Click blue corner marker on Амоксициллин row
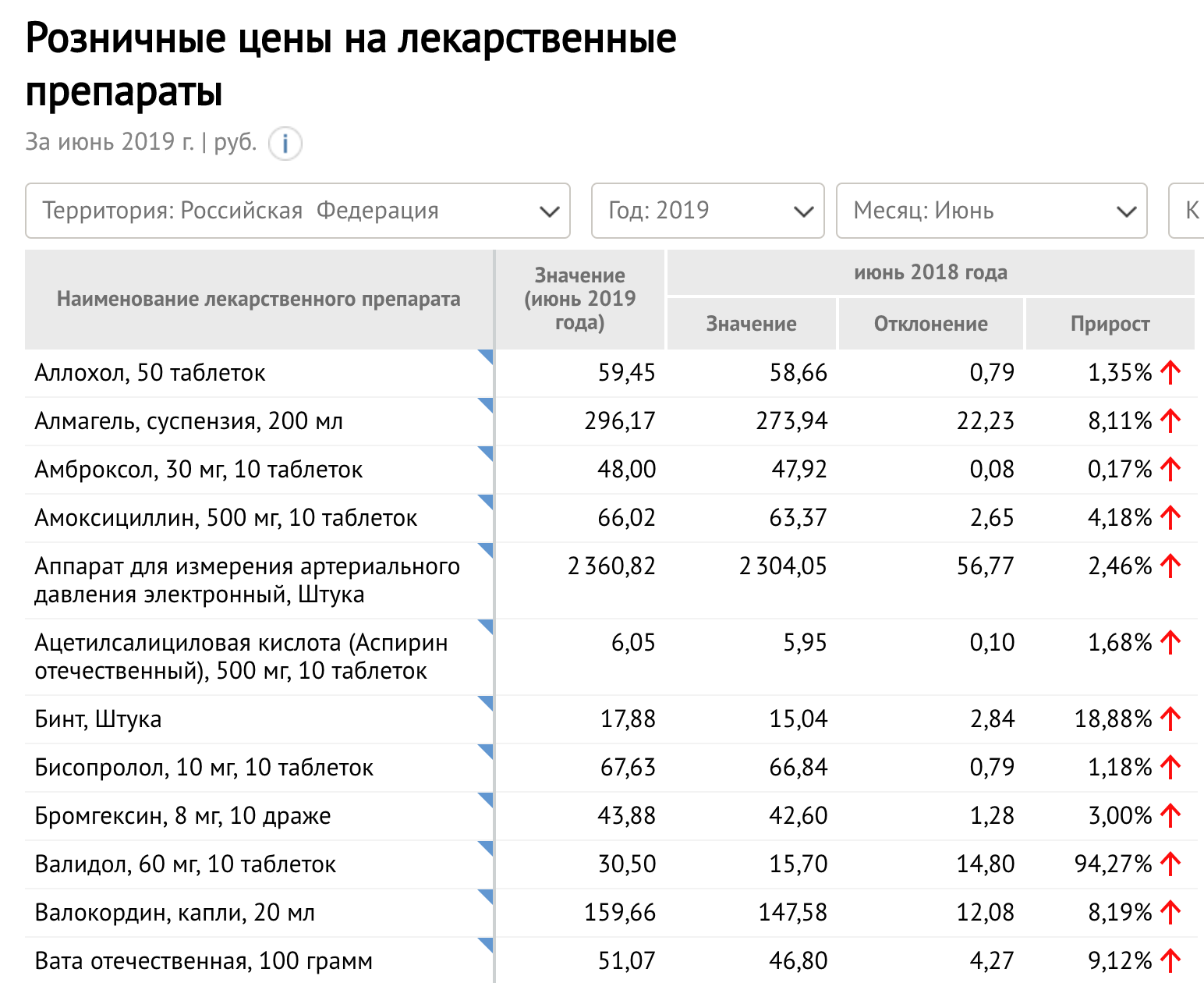Image resolution: width=1204 pixels, height=983 pixels. tap(486, 502)
